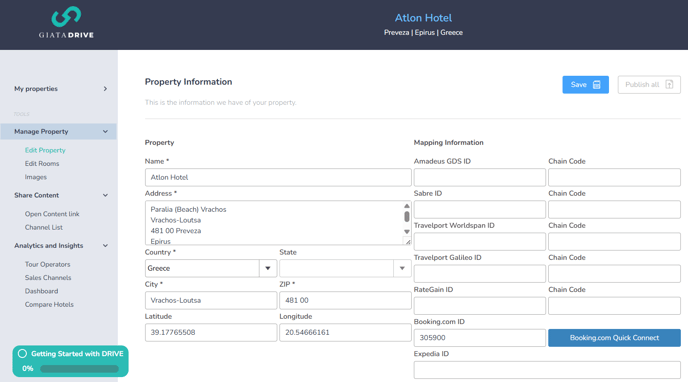This screenshot has width=688, height=382.
Task: Click the ZIP field with 481 00
Action: pyautogui.click(x=345, y=300)
